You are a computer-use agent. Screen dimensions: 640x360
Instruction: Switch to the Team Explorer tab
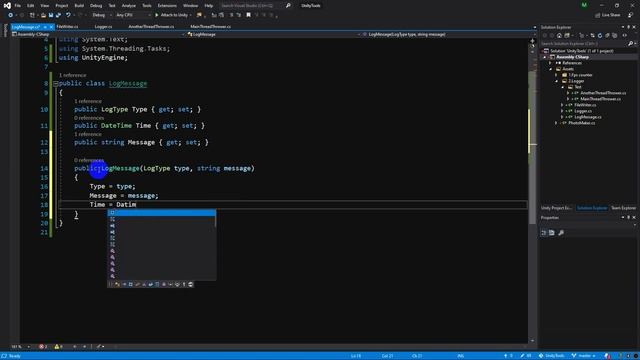tap(623, 208)
